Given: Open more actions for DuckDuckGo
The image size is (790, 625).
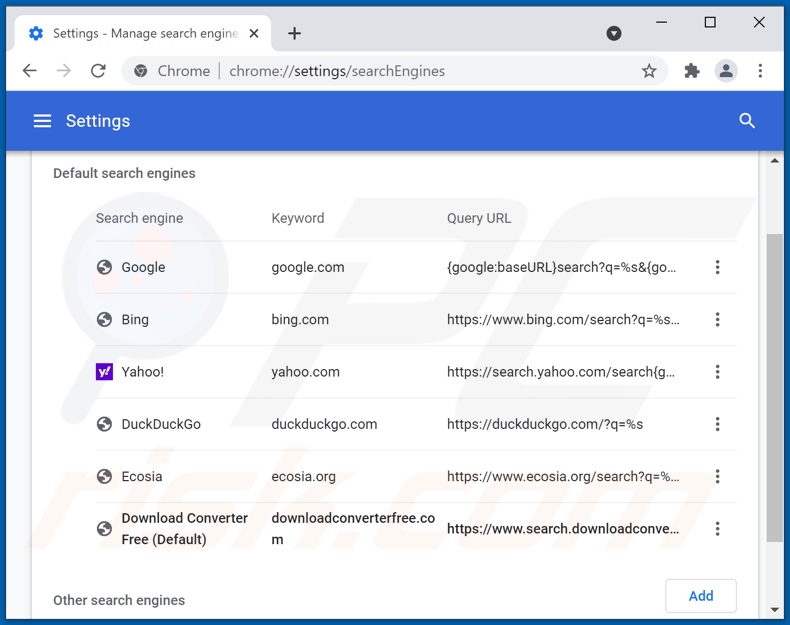Looking at the screenshot, I should point(717,424).
